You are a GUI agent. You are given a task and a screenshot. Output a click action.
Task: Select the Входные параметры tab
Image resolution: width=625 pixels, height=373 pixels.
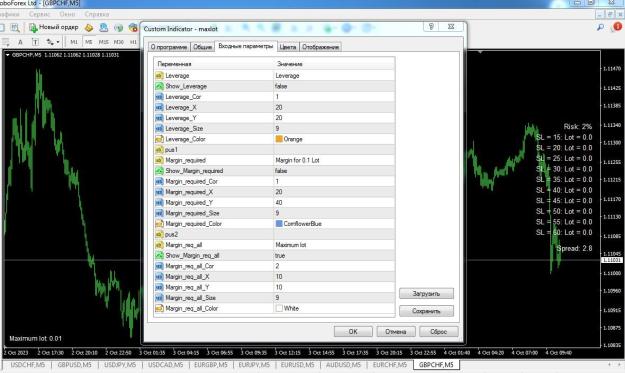tap(246, 46)
